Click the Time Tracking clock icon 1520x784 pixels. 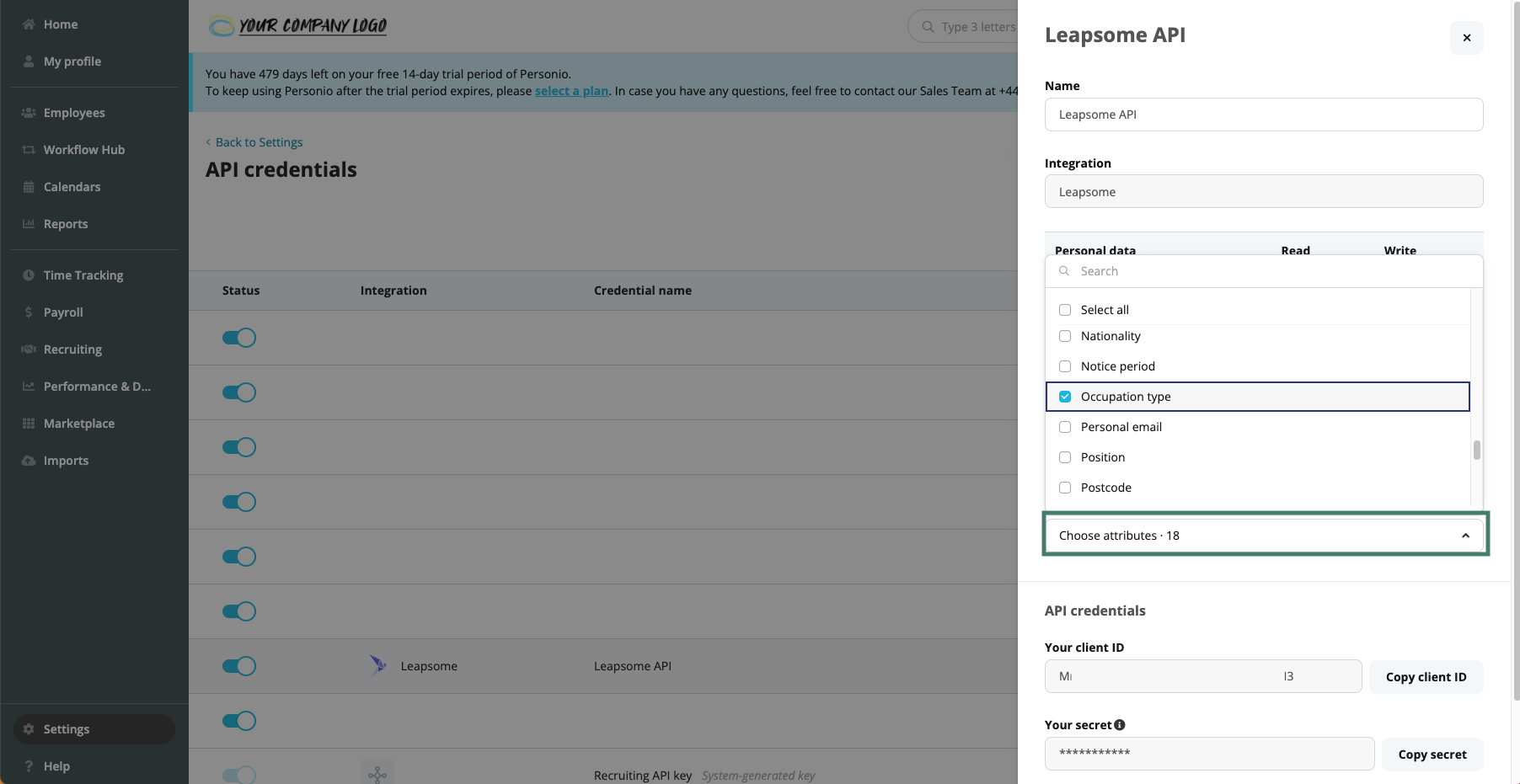(29, 275)
